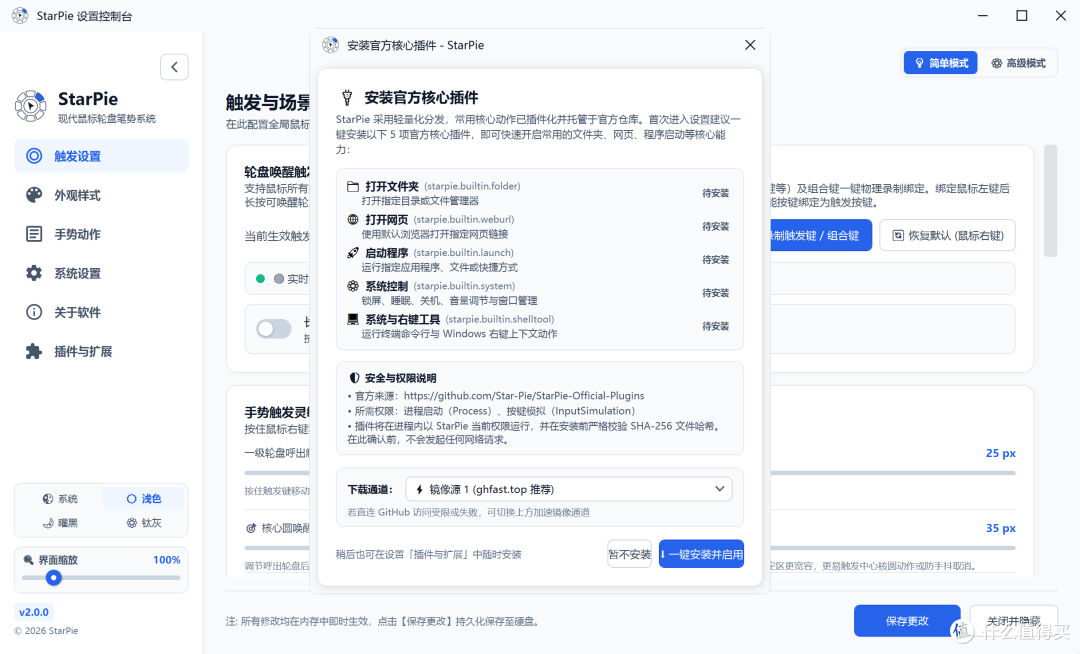Click the v2.0.0 version badge

coord(34,612)
